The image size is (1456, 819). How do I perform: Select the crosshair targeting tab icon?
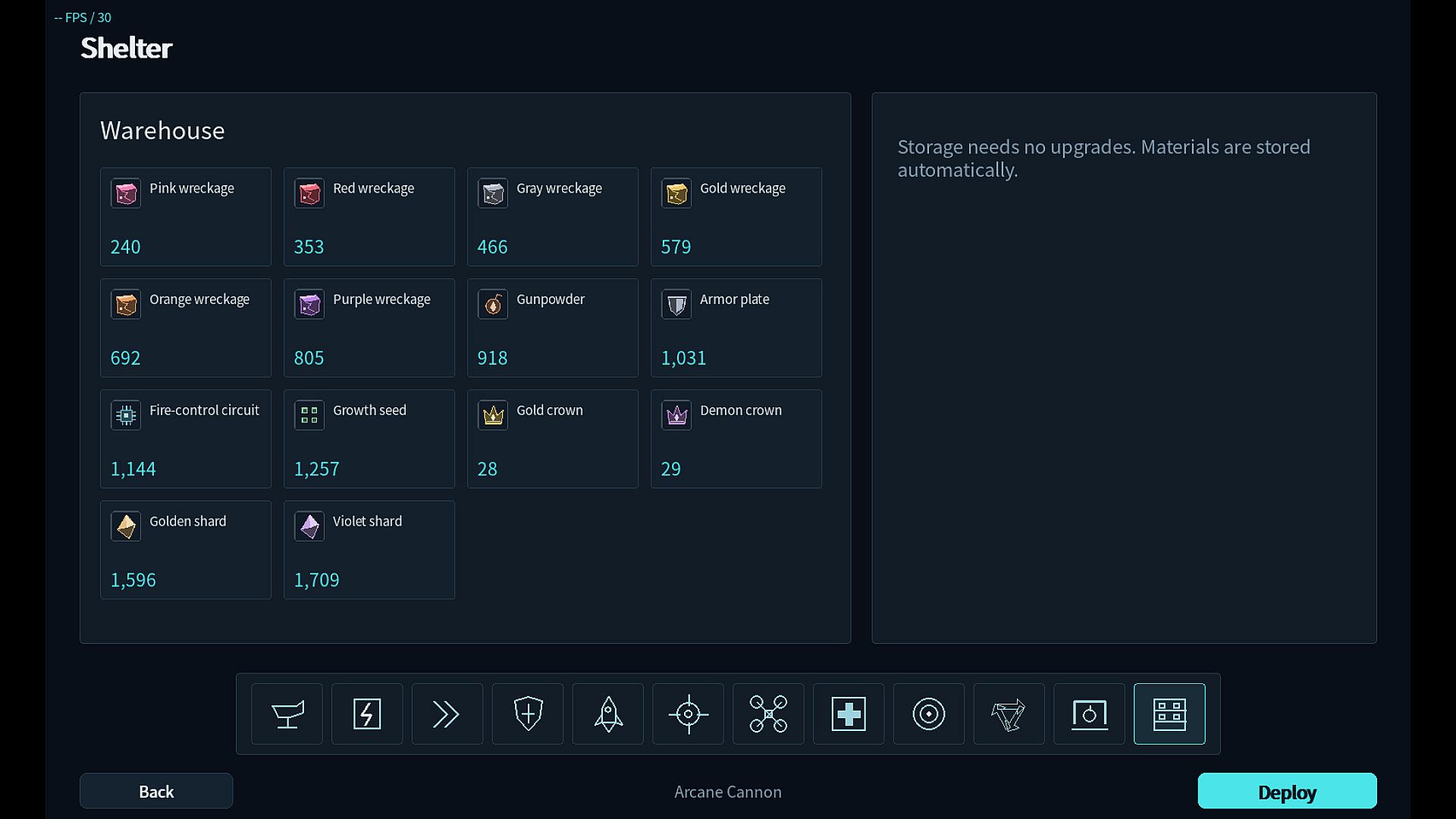pos(689,714)
